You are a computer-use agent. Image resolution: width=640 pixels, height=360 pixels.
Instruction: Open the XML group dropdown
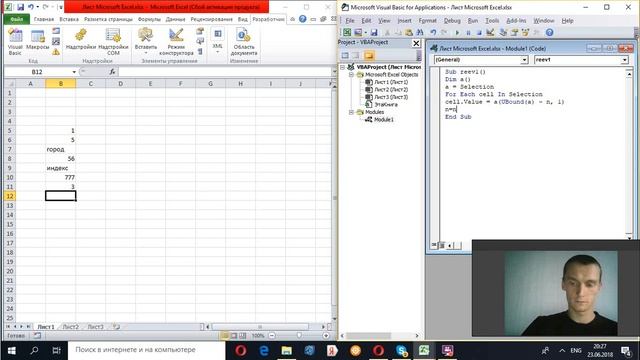pos(218,41)
